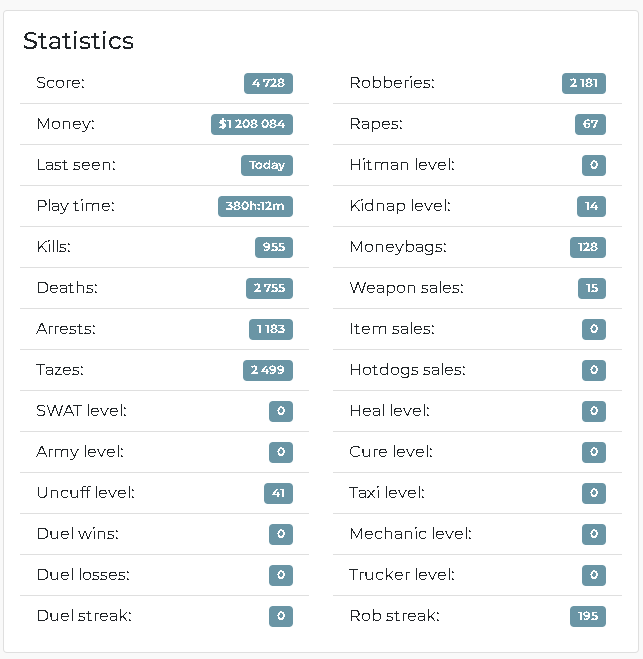Click the Mechanic level zero badge

(594, 534)
